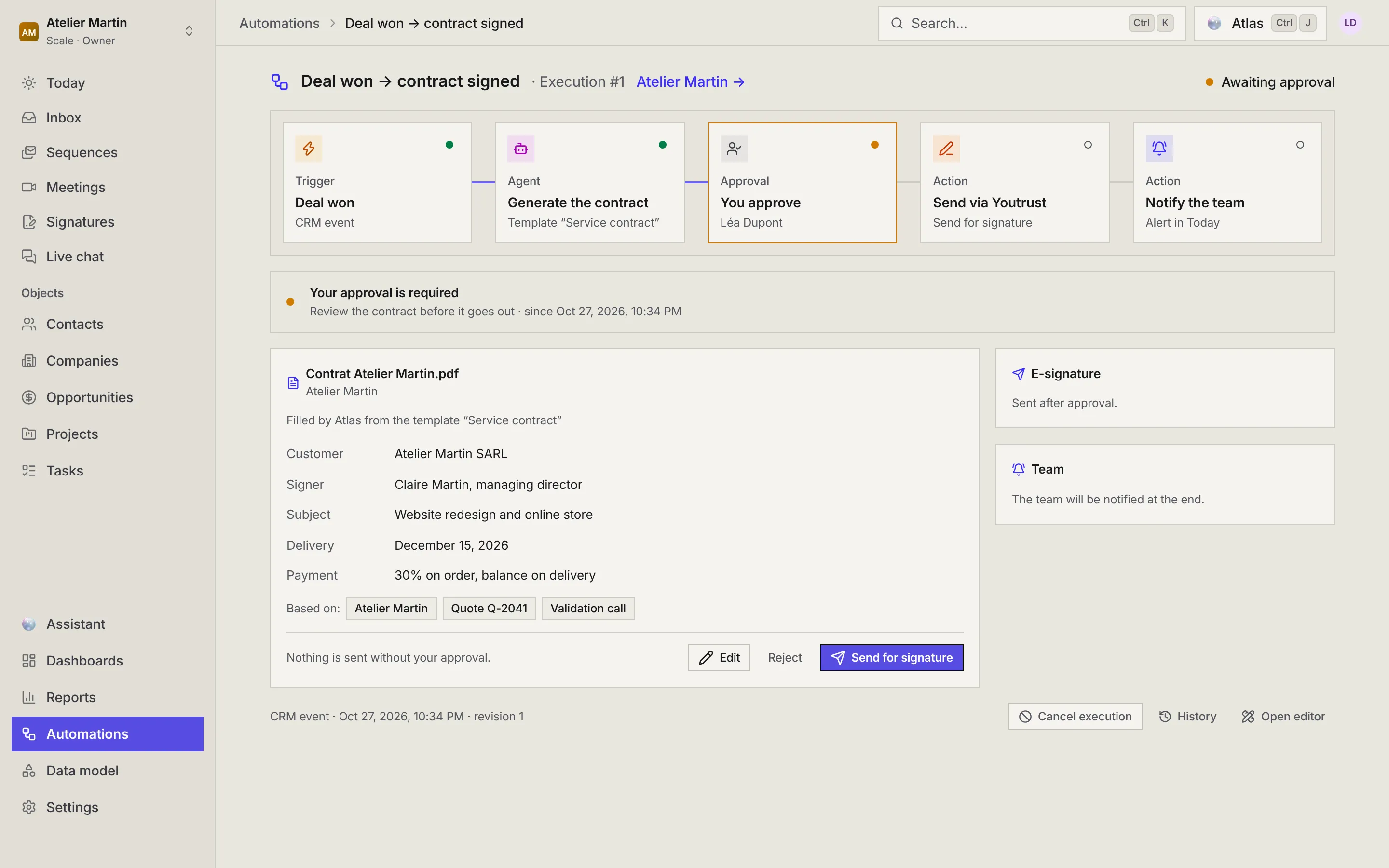Select the You approve approval step
Image resolution: width=1389 pixels, height=868 pixels.
click(802, 183)
